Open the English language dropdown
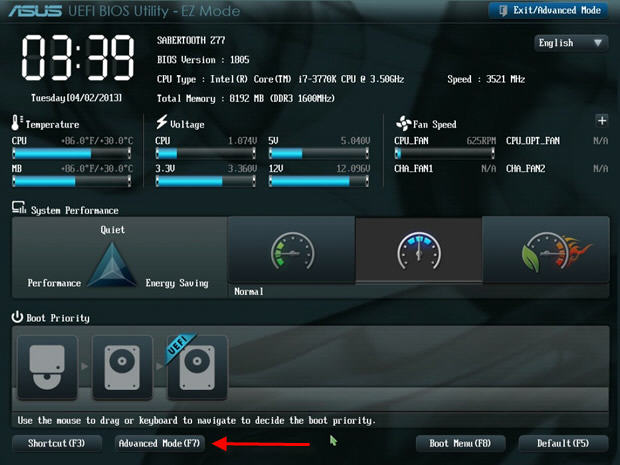620x465 pixels. point(571,43)
